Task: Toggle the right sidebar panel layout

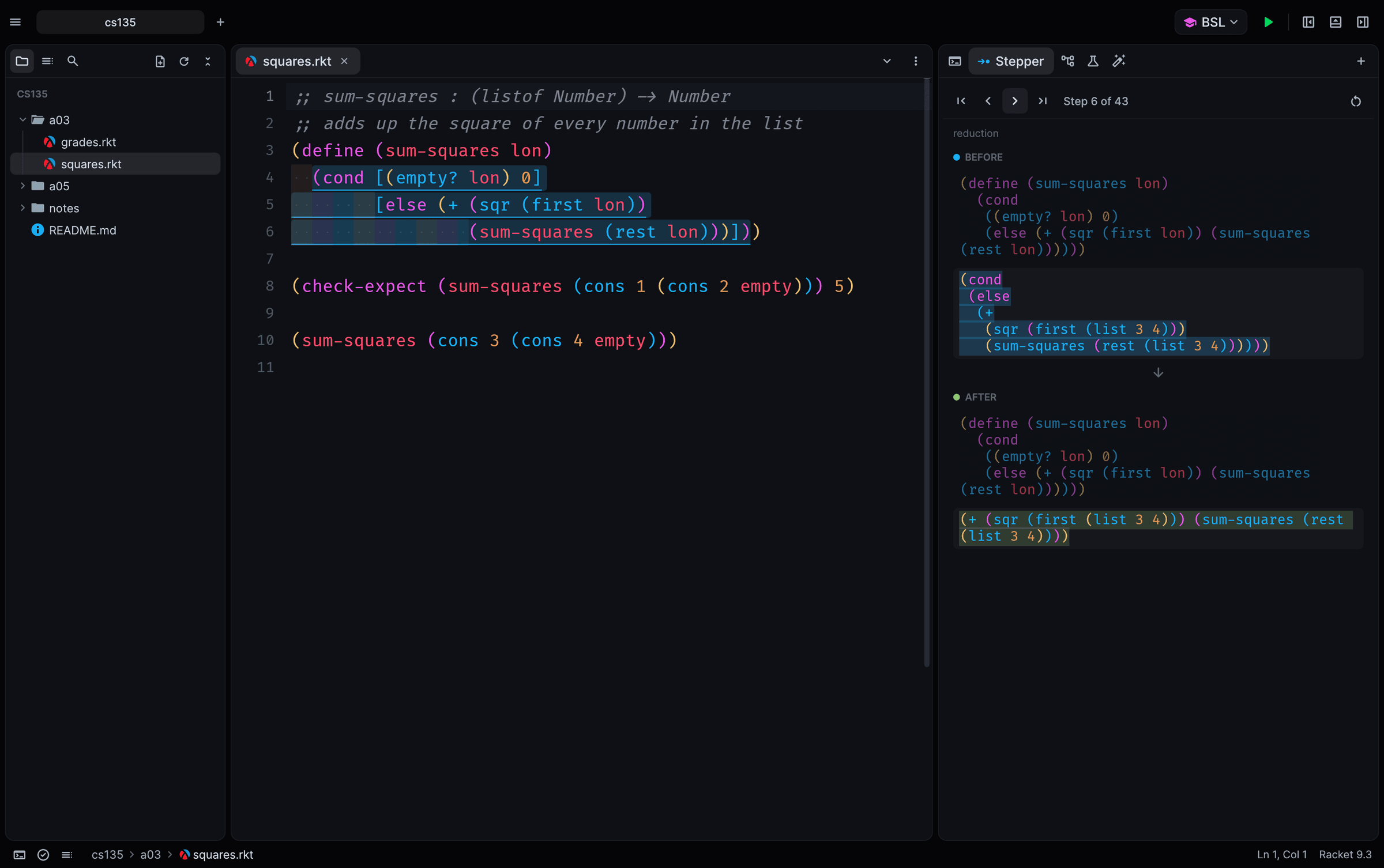Action: [1363, 22]
